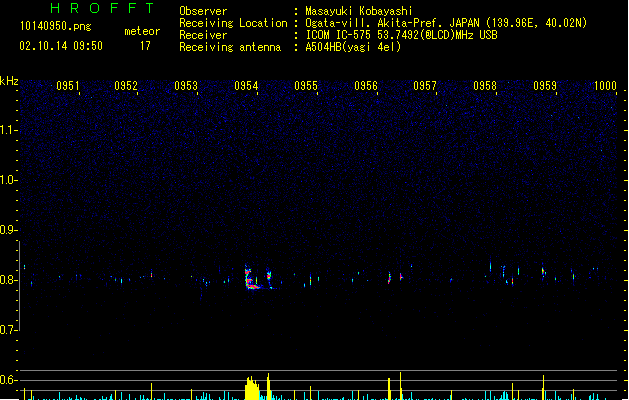The image size is (629, 400).
Task: Click the 0952 time marker
Action: [126, 86]
